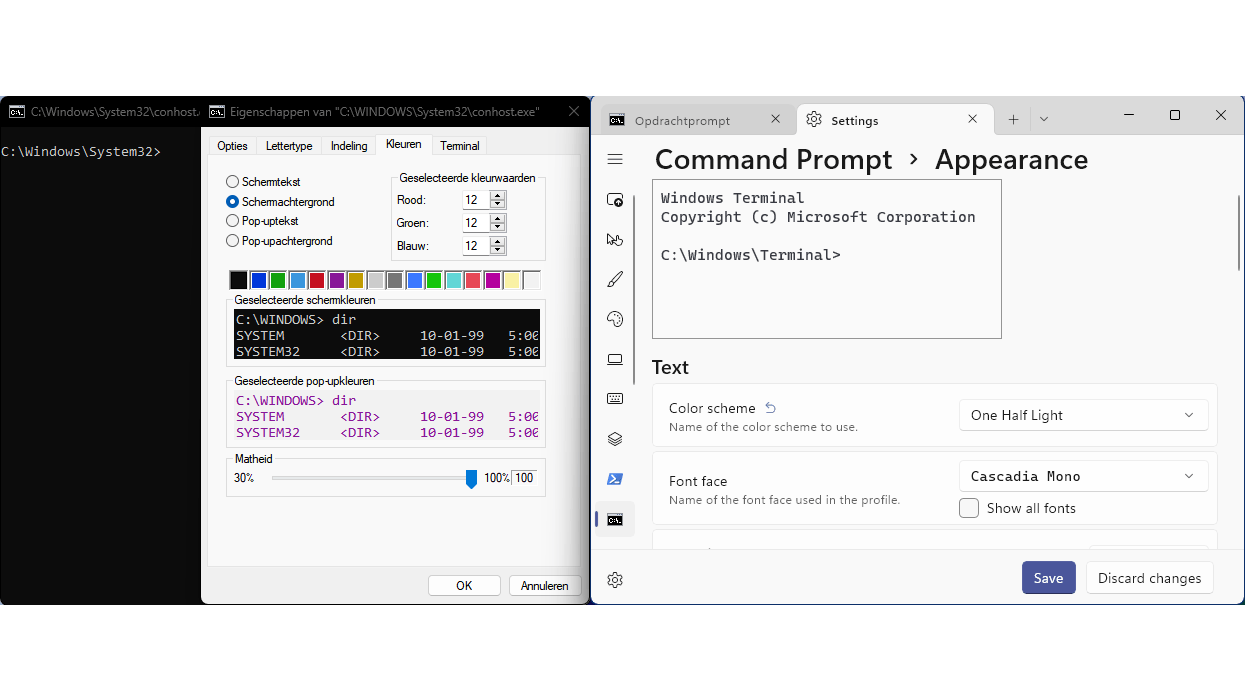
Task: Switch to the Lettertype tab
Action: tap(289, 146)
